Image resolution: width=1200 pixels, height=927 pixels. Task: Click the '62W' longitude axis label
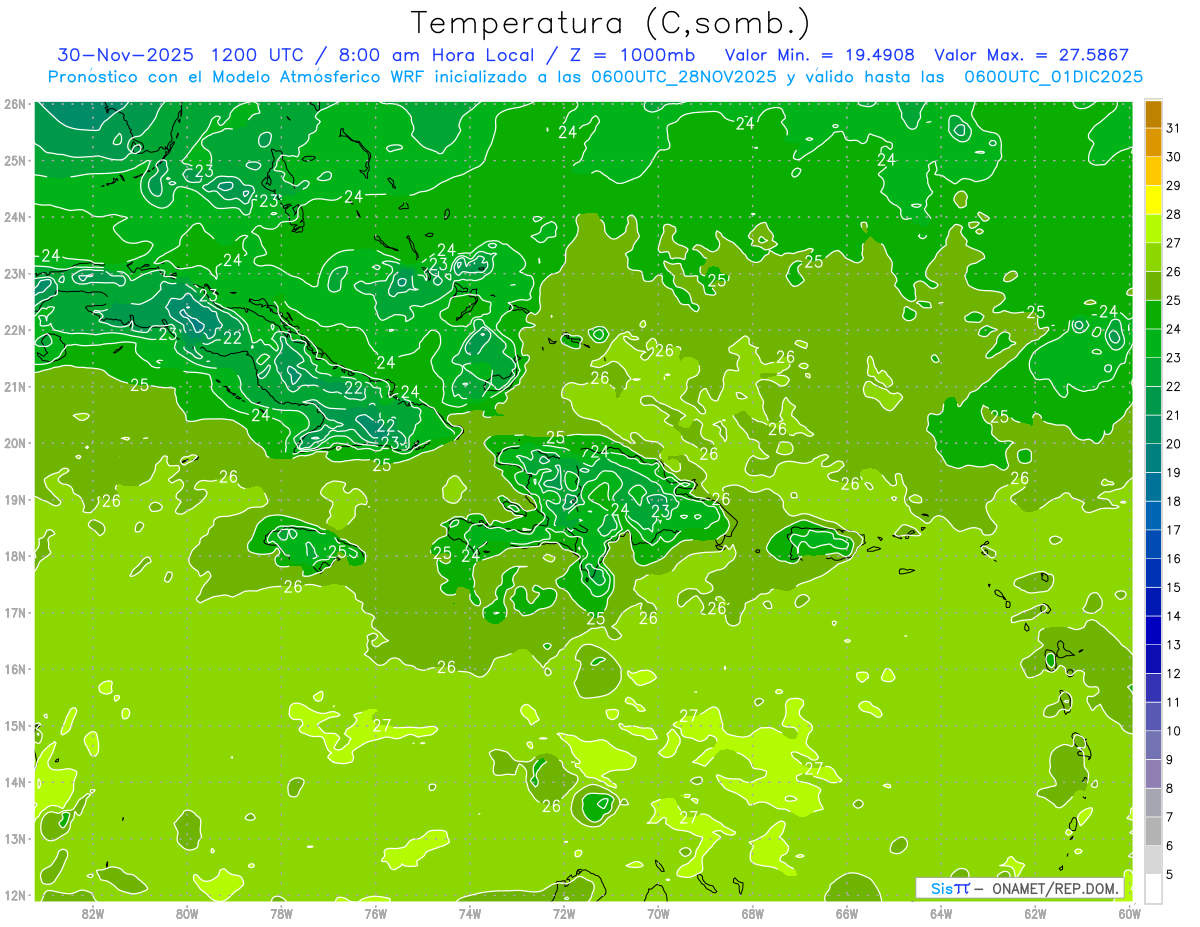[1036, 913]
